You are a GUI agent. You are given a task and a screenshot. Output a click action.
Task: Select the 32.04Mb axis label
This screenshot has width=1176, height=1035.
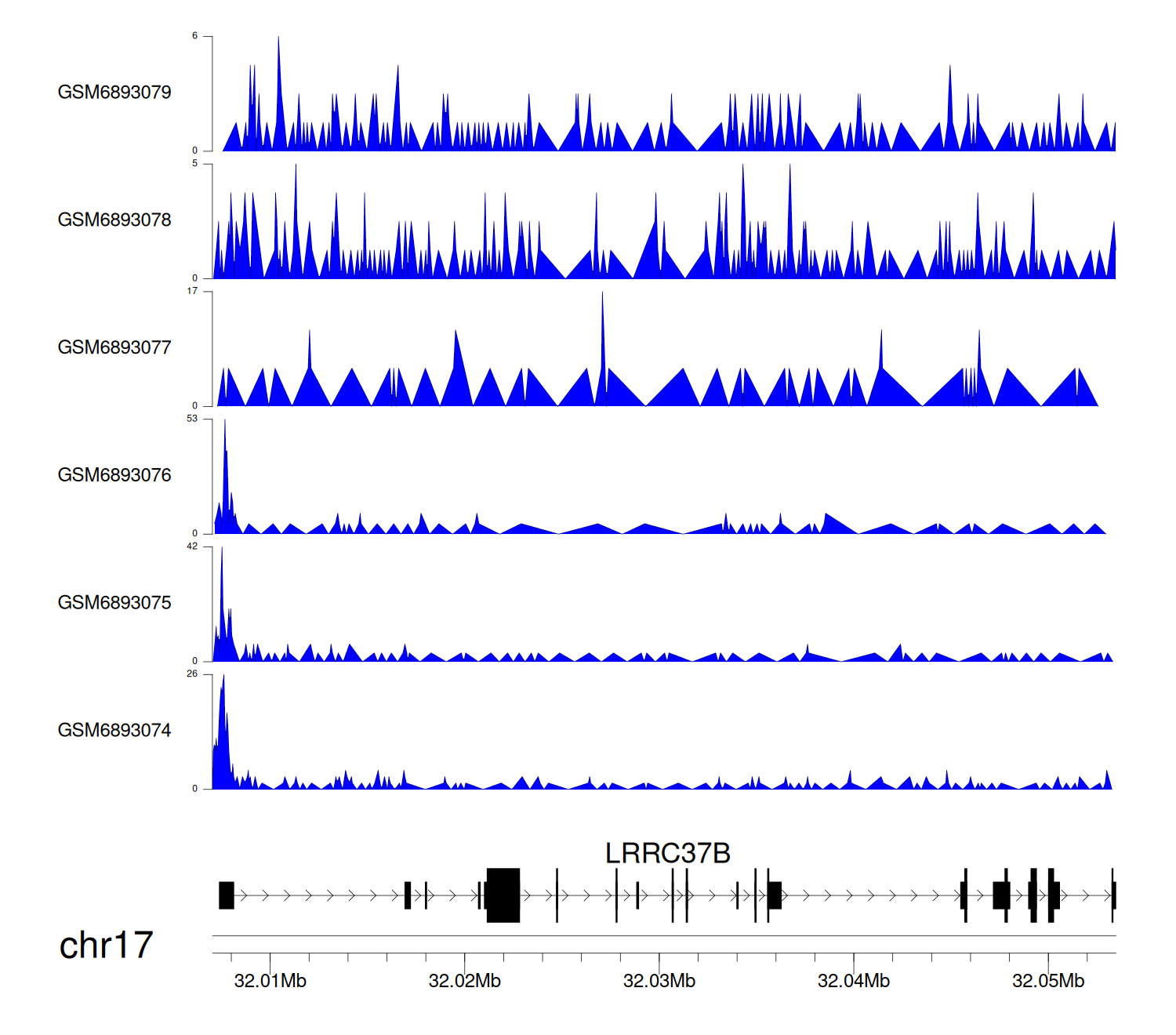click(x=853, y=981)
